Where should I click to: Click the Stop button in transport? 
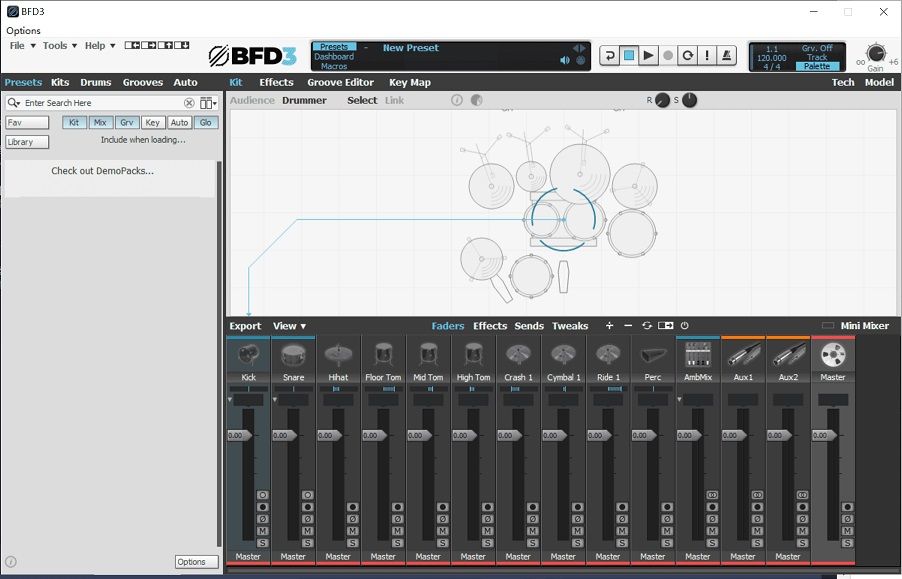(x=629, y=55)
